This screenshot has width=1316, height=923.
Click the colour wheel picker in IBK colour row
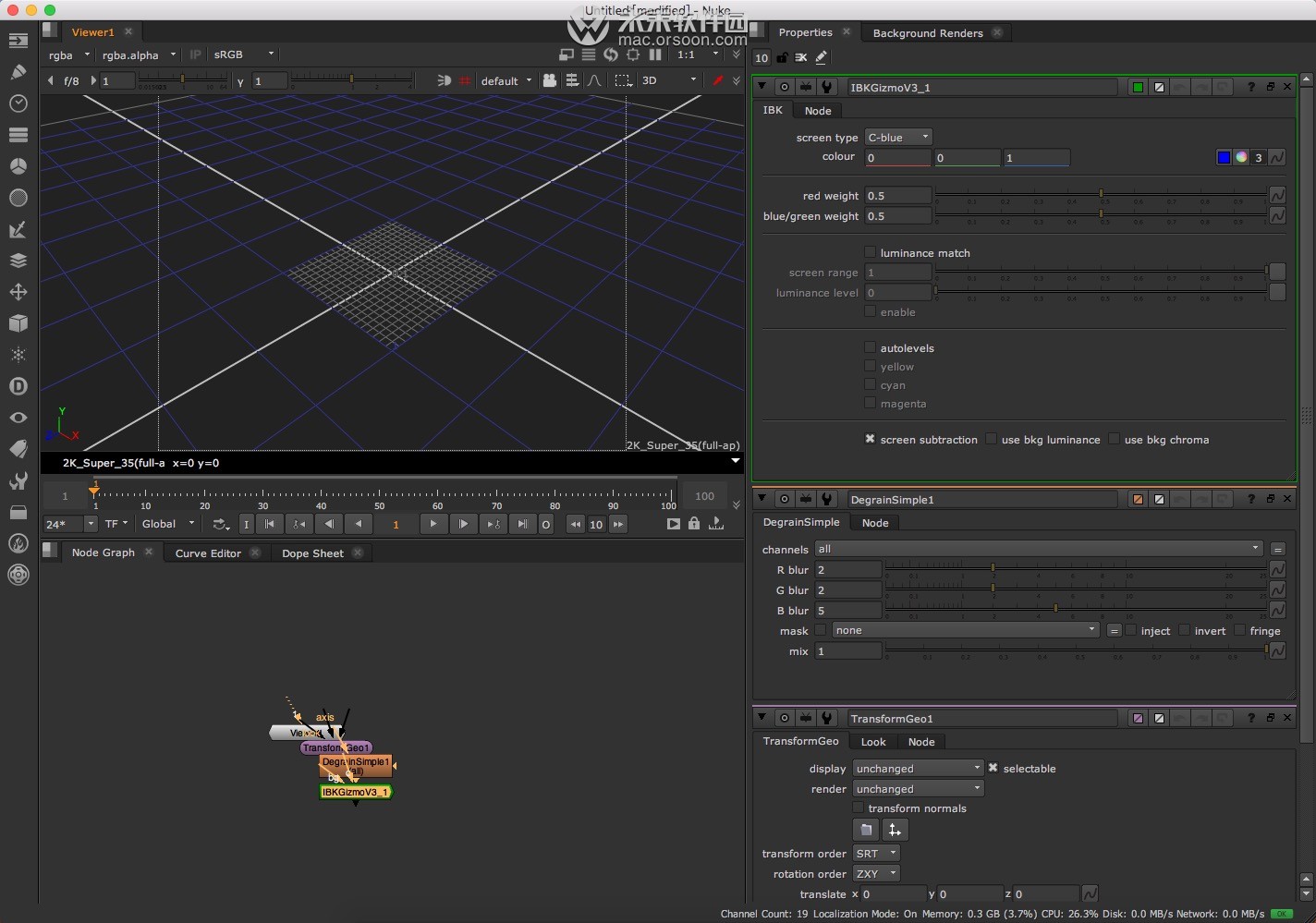[x=1241, y=157]
